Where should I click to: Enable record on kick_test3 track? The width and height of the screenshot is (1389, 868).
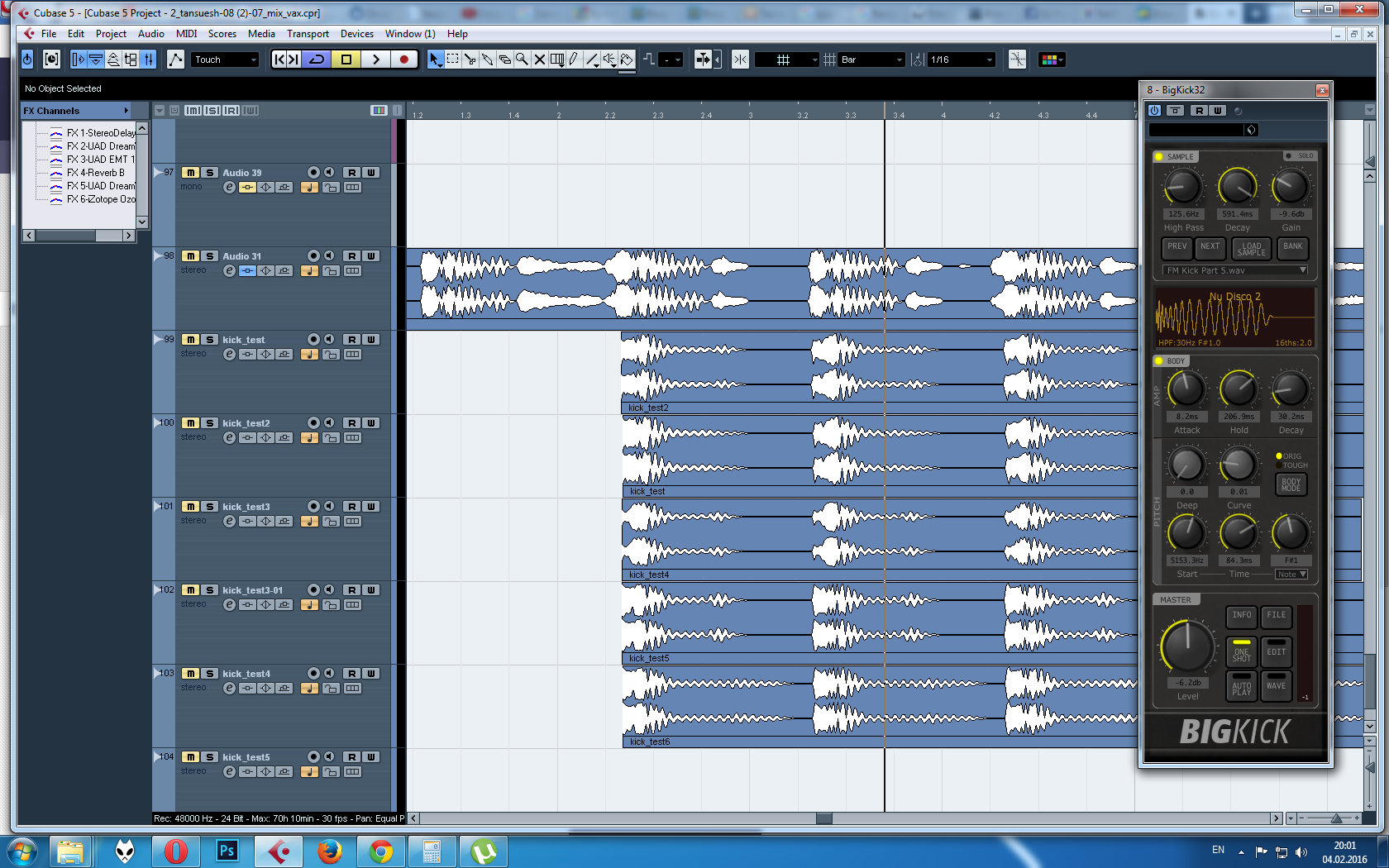[313, 506]
